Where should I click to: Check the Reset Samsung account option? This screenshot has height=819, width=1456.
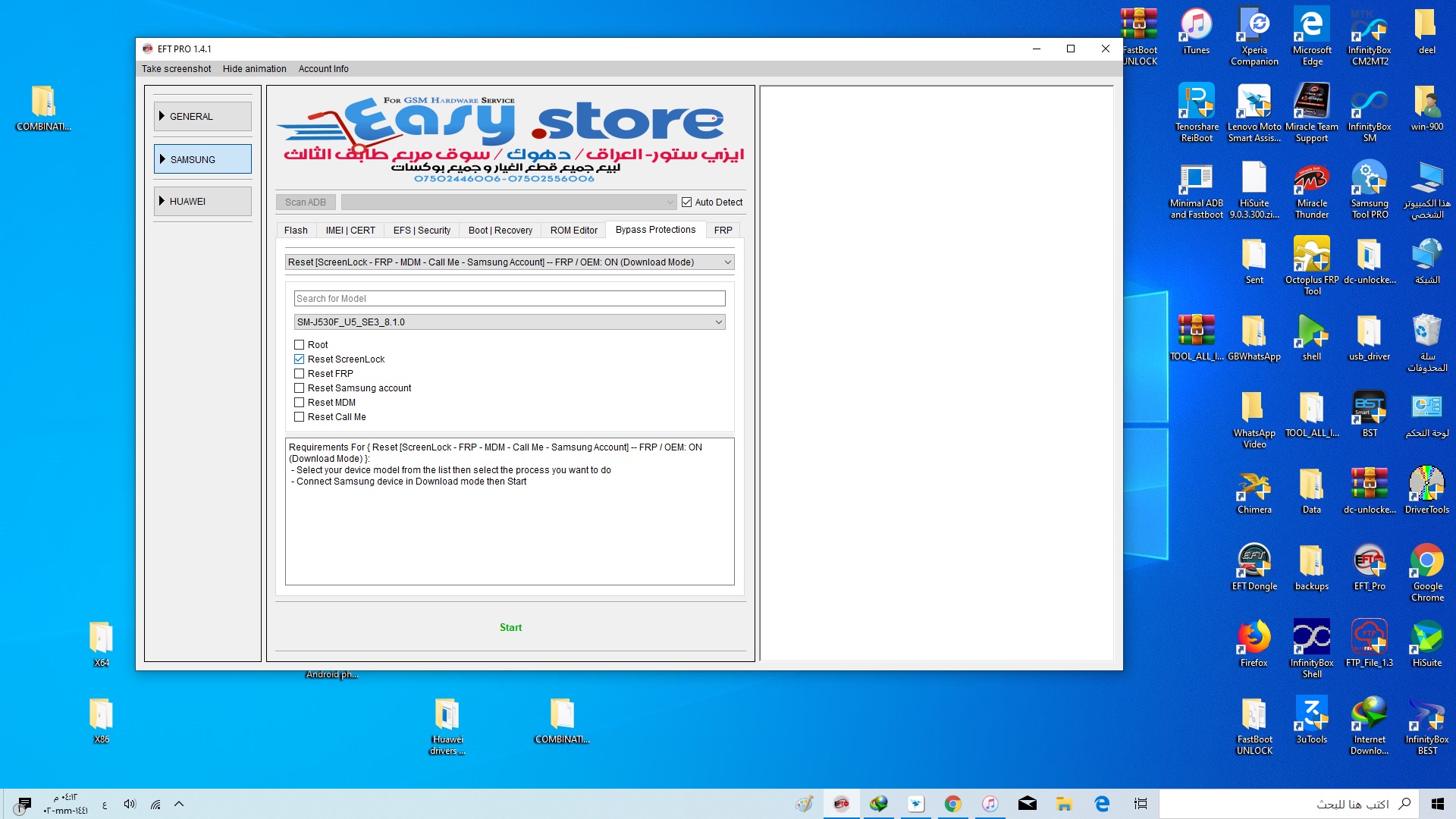[299, 388]
